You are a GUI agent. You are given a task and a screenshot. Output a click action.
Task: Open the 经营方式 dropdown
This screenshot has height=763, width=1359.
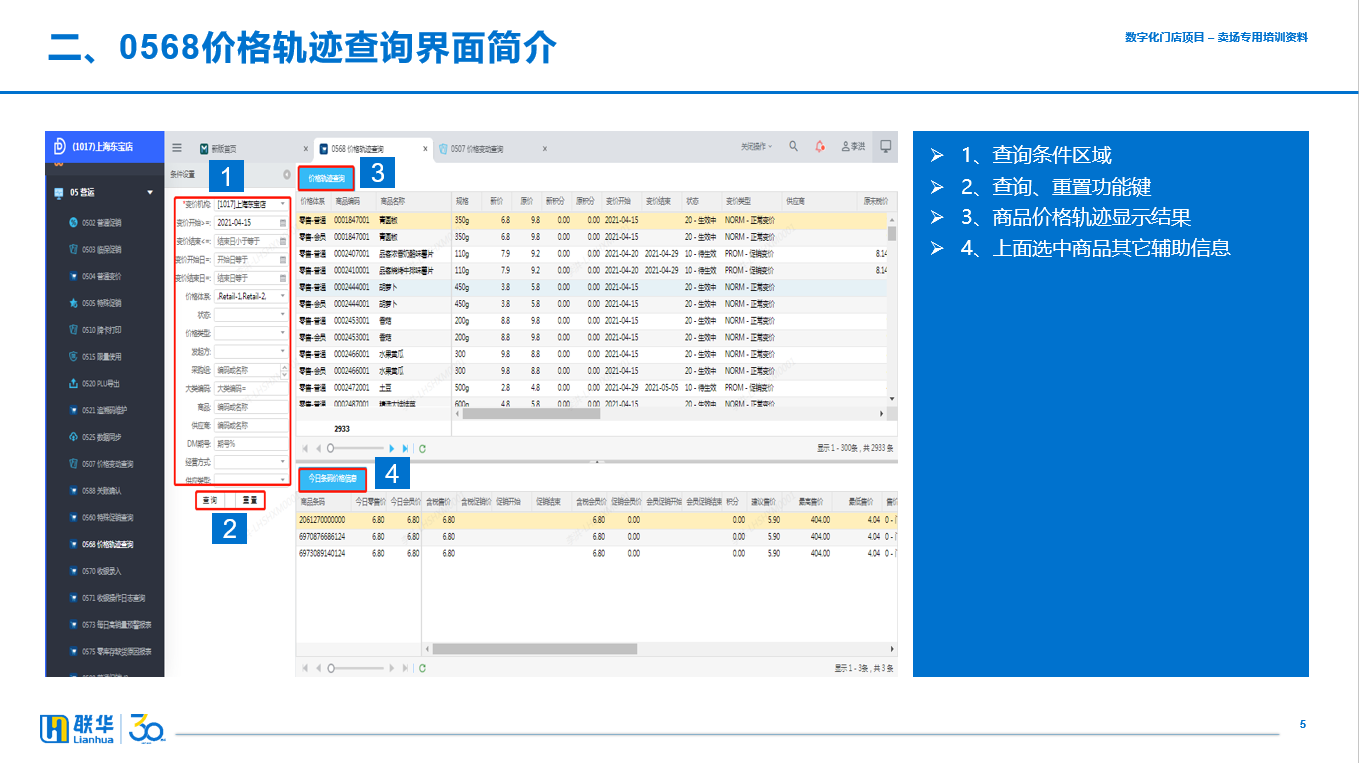click(283, 462)
